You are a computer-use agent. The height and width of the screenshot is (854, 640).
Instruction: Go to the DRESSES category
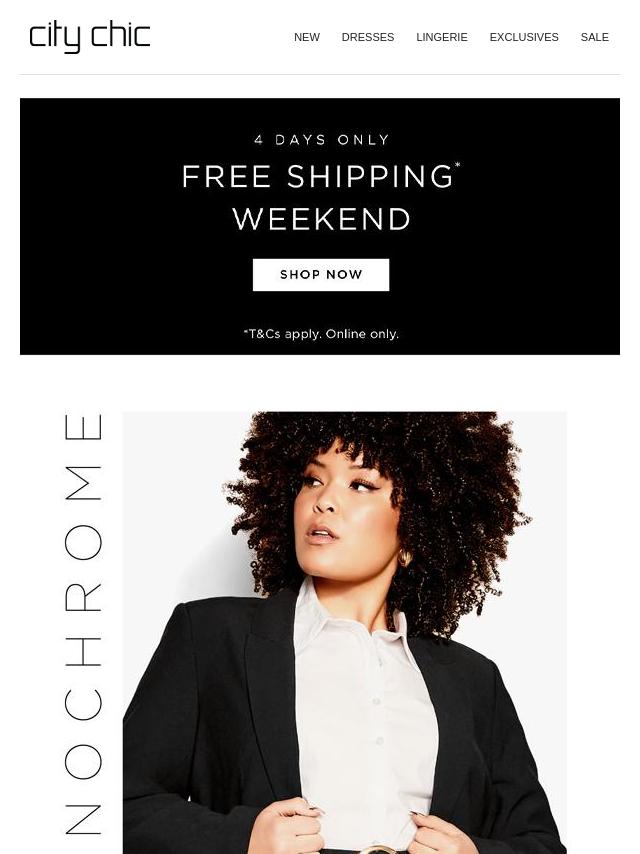click(x=368, y=37)
